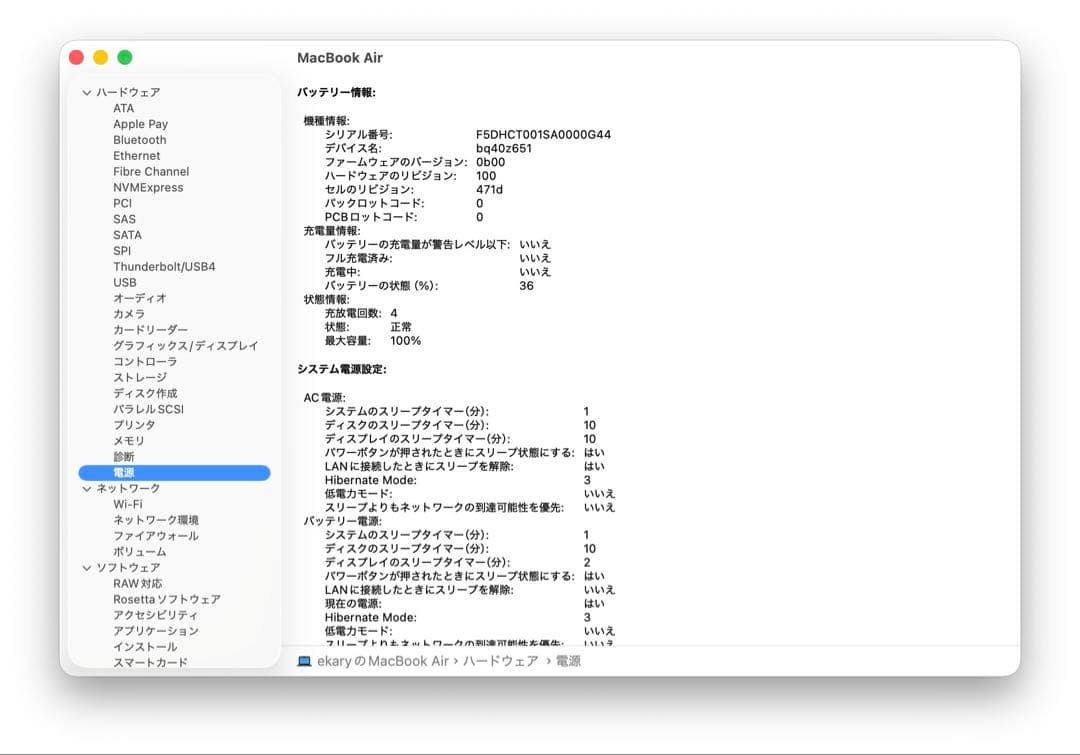1080x755 pixels.
Task: Collapse the ソフトウェア section in the sidebar
Action: pyautogui.click(x=85, y=567)
